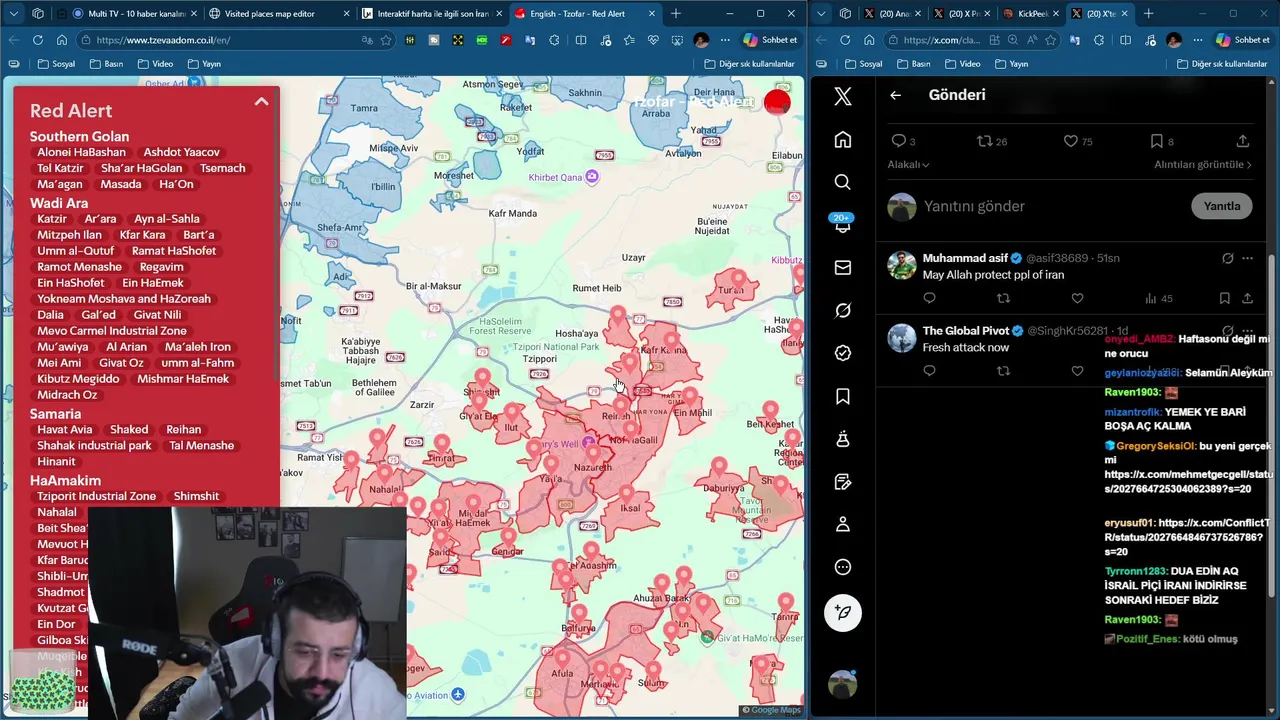Open the extensions puzzle icon in the left browser

click(554, 40)
